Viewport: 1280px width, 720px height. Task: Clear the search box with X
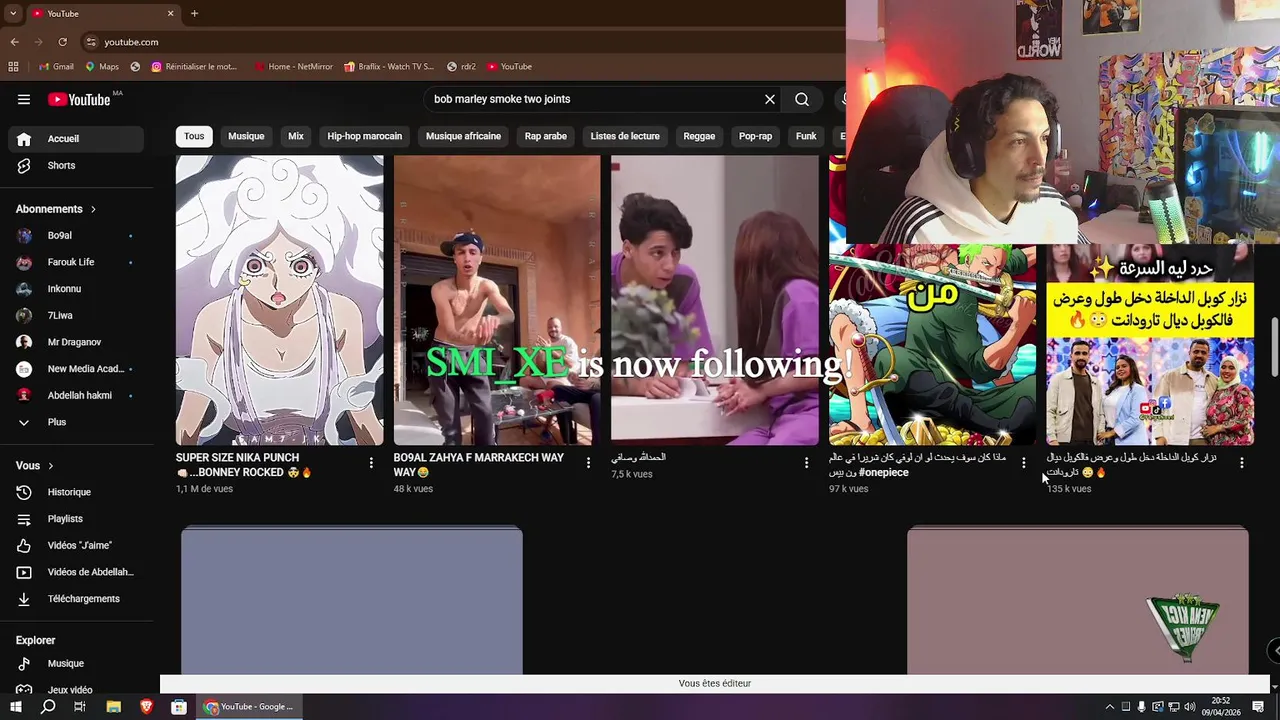coord(770,99)
